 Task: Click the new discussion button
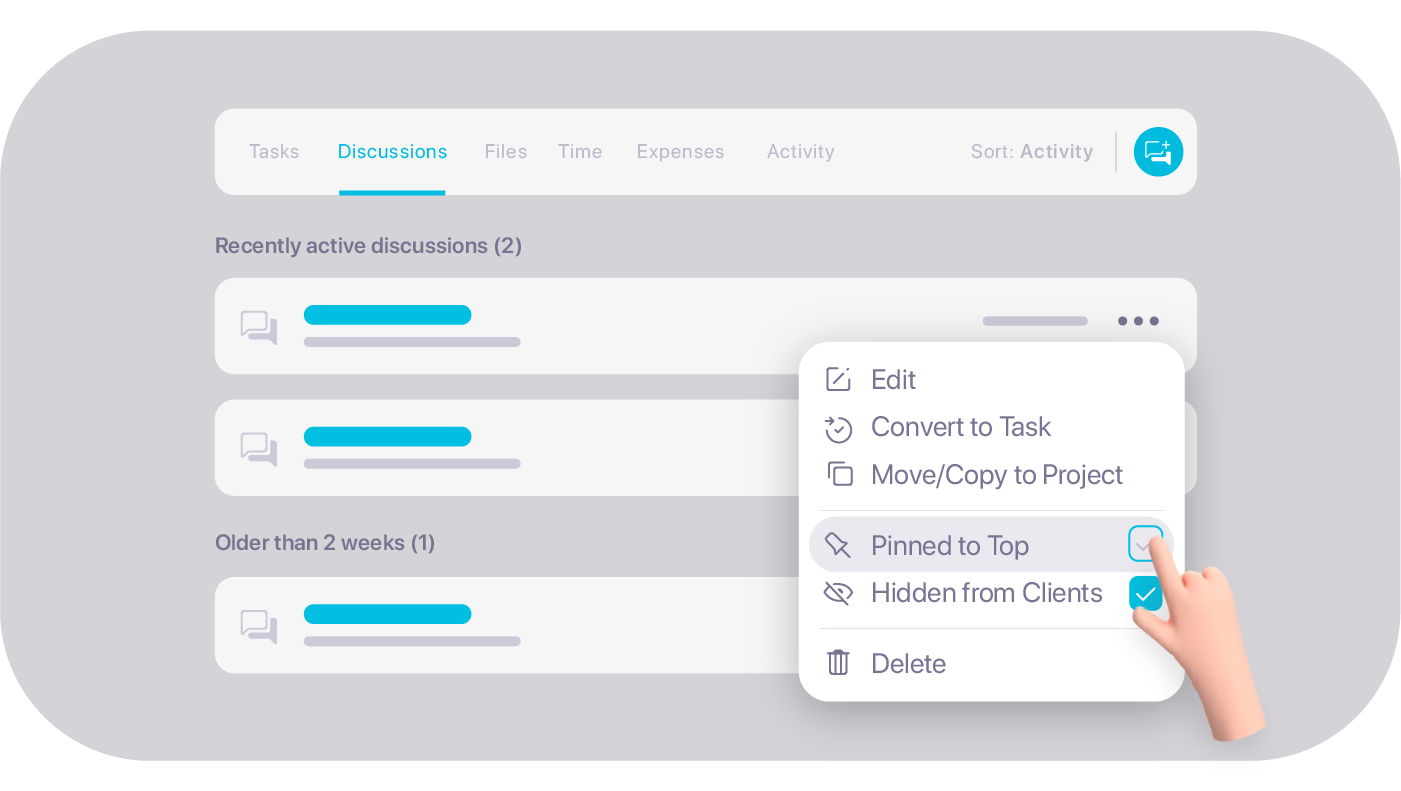click(1158, 152)
